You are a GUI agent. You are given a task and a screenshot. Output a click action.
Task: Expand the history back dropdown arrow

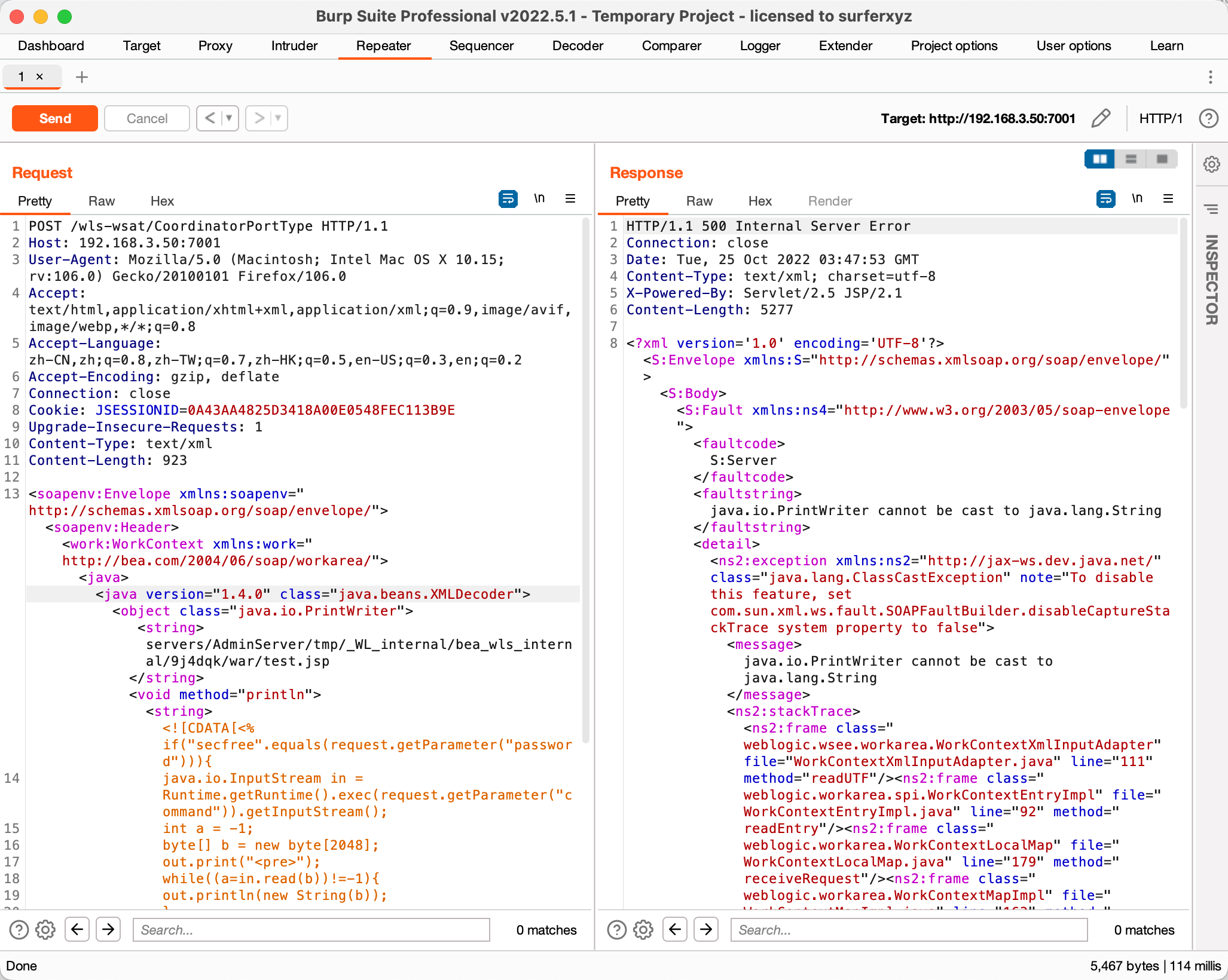click(x=229, y=118)
